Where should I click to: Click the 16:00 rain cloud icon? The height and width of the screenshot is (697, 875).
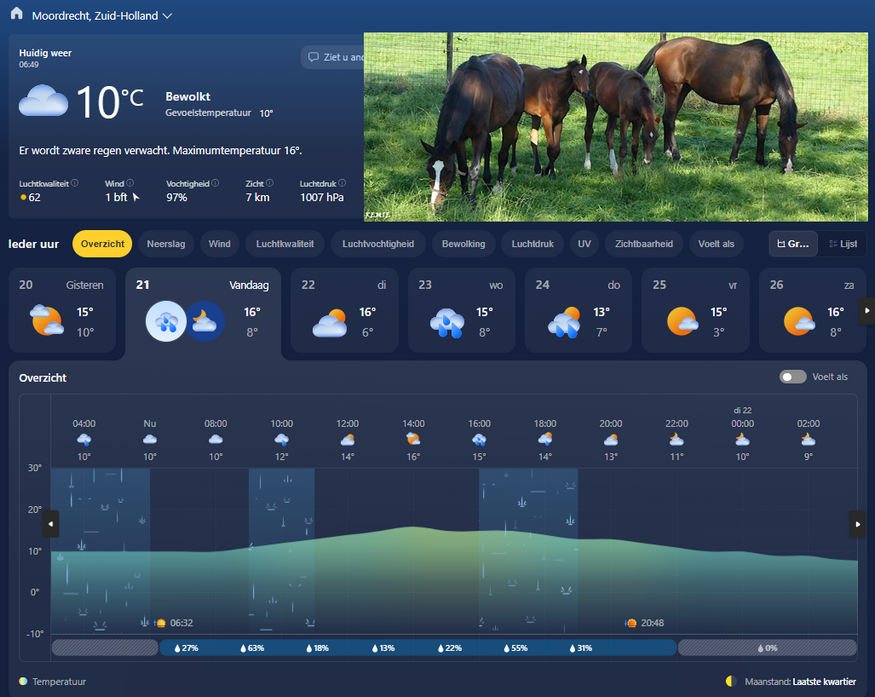[479, 439]
